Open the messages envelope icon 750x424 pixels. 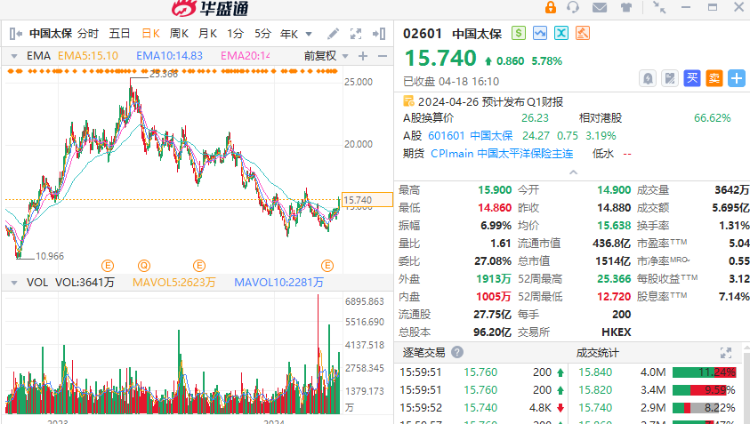click(x=599, y=8)
